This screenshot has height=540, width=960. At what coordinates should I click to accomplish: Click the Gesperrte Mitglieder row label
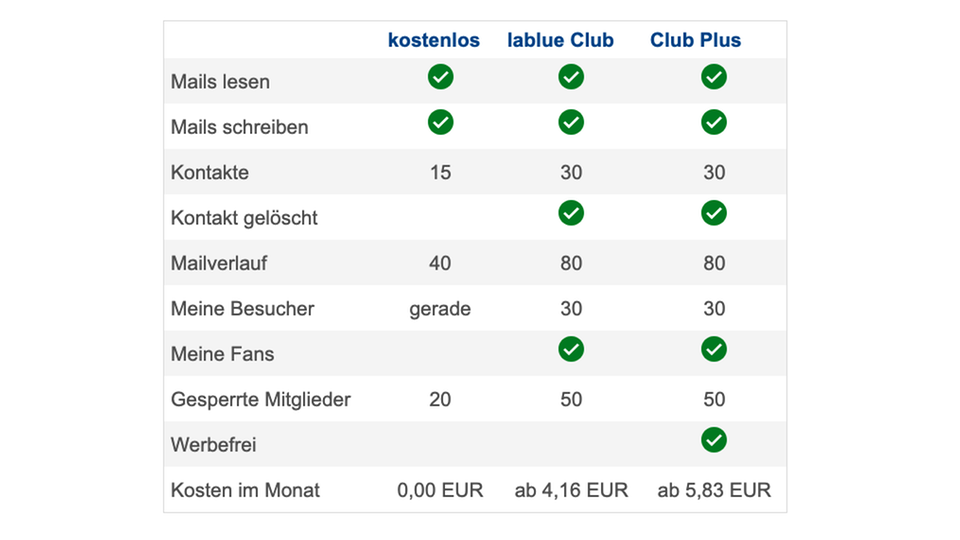[x=261, y=400]
